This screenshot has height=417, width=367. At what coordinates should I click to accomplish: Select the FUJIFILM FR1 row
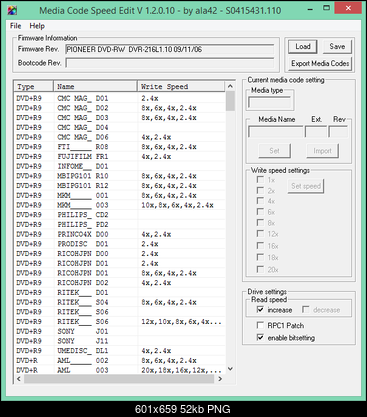pos(120,156)
